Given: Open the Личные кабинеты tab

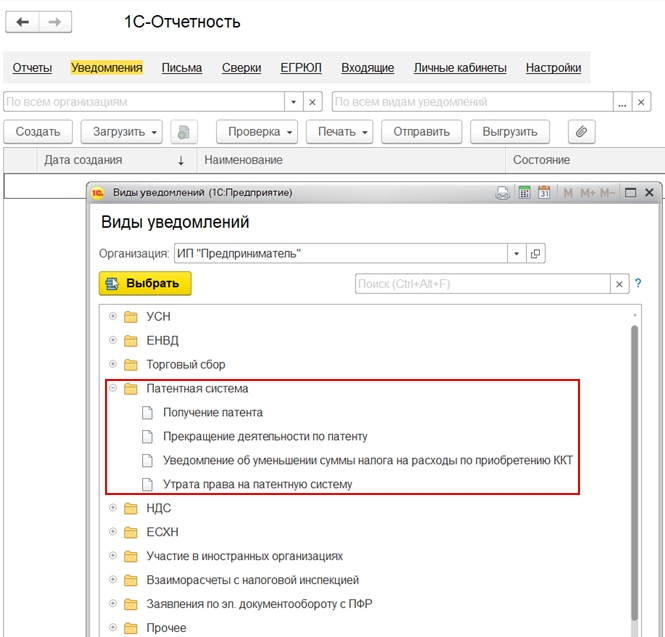Looking at the screenshot, I should click(x=460, y=68).
